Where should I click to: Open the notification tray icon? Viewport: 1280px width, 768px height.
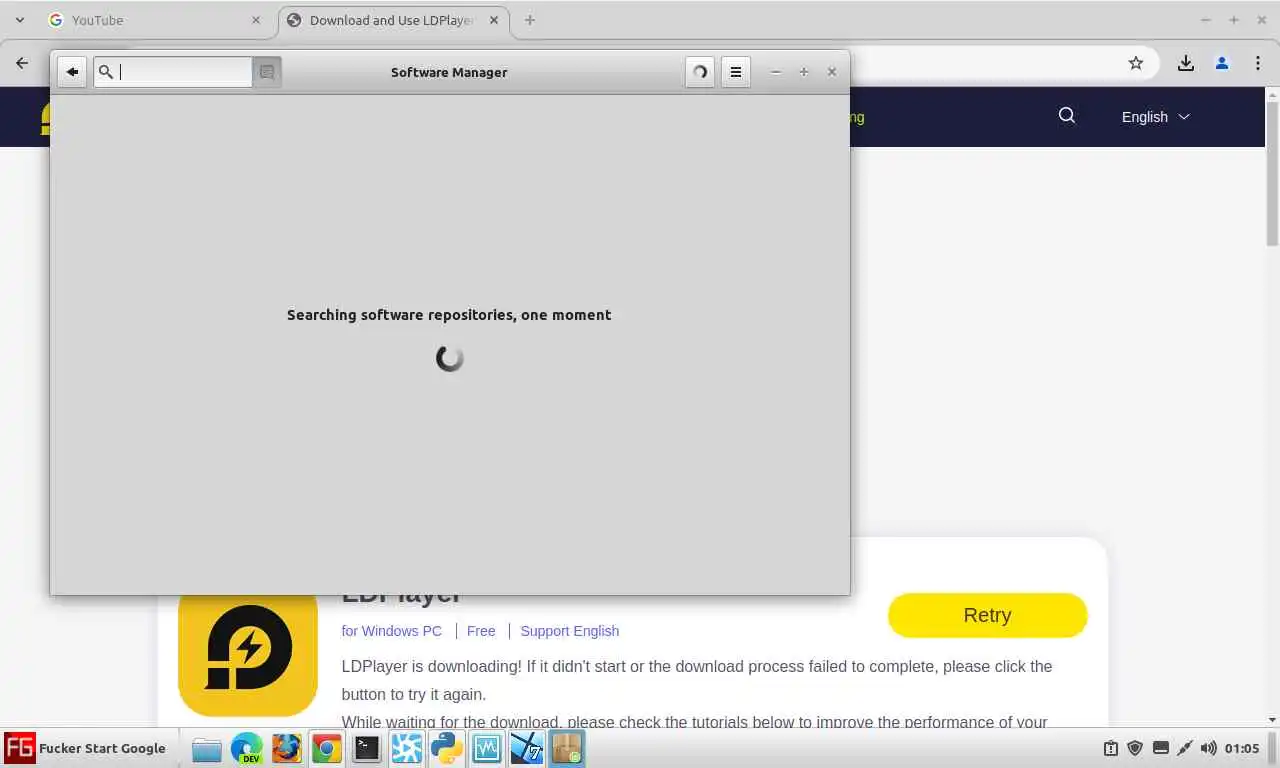click(x=1110, y=748)
